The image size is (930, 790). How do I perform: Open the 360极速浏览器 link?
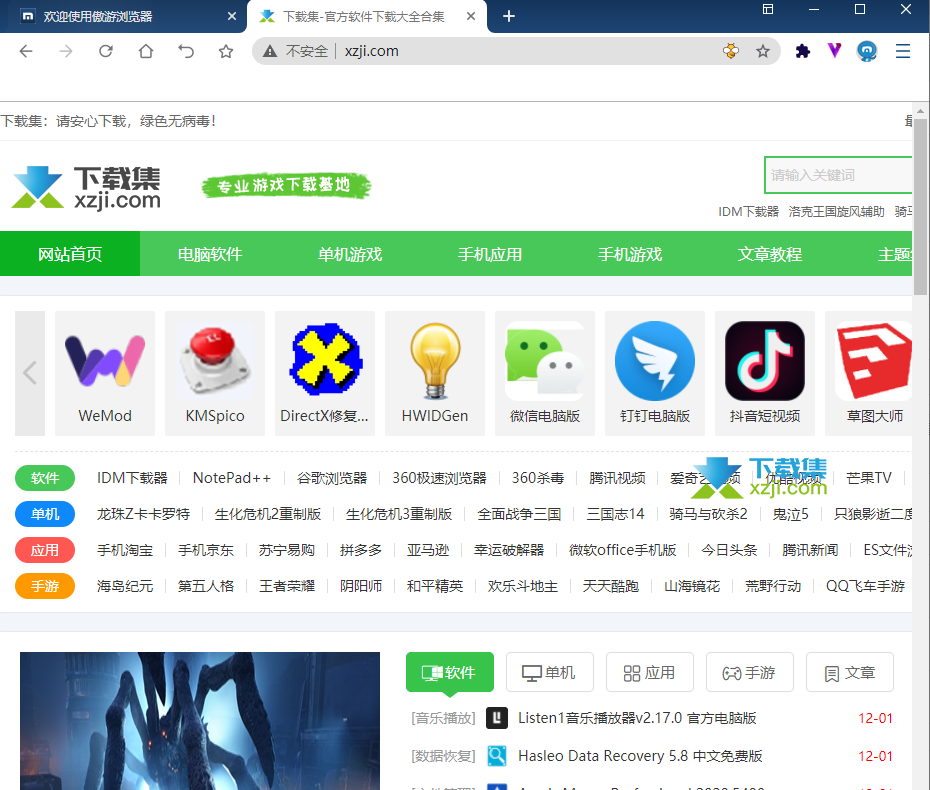(x=439, y=478)
